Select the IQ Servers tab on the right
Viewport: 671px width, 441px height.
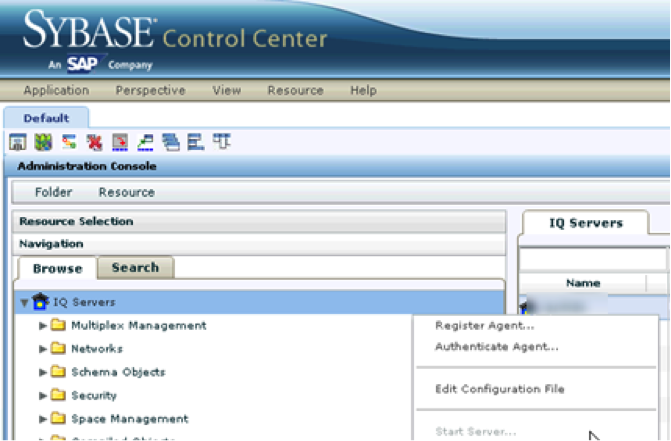(585, 223)
